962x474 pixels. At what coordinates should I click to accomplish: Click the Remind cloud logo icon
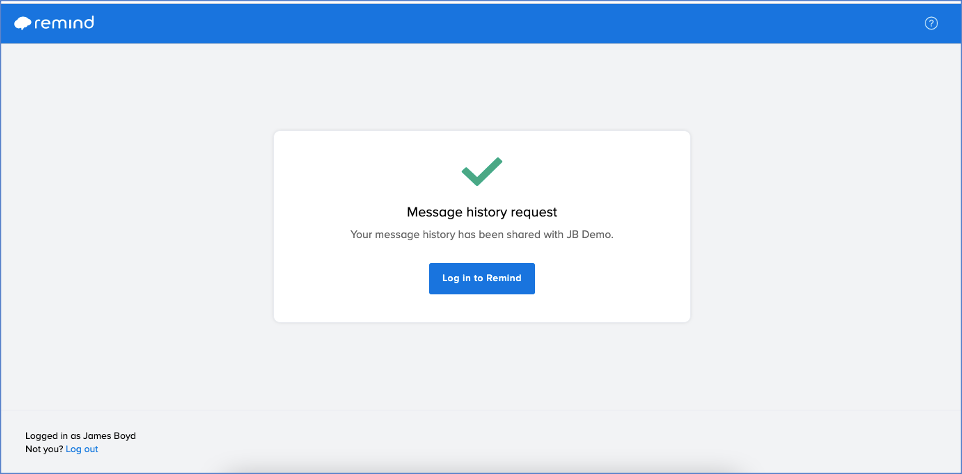pyautogui.click(x=23, y=24)
